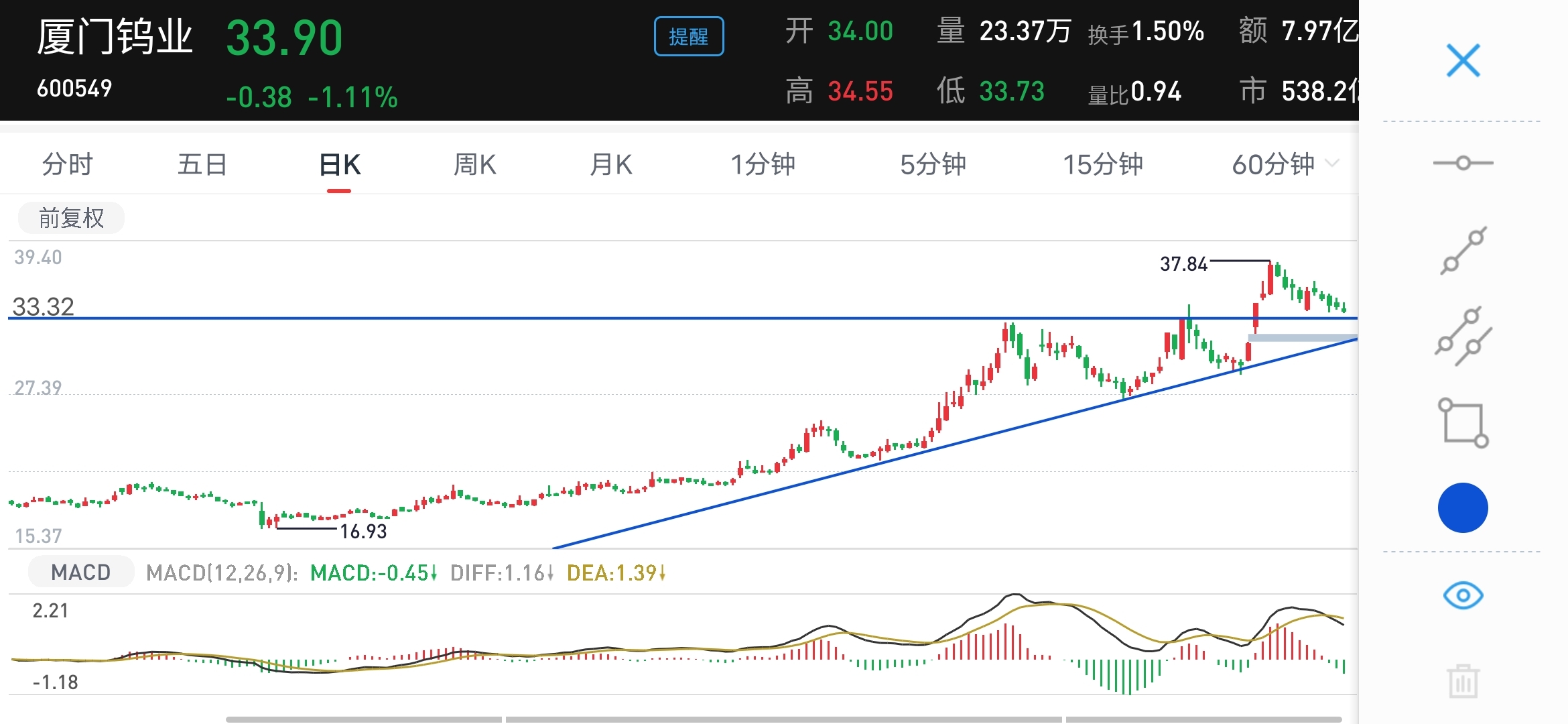Image resolution: width=1568 pixels, height=724 pixels.
Task: Open the 月K monthly chart tab
Action: [610, 164]
